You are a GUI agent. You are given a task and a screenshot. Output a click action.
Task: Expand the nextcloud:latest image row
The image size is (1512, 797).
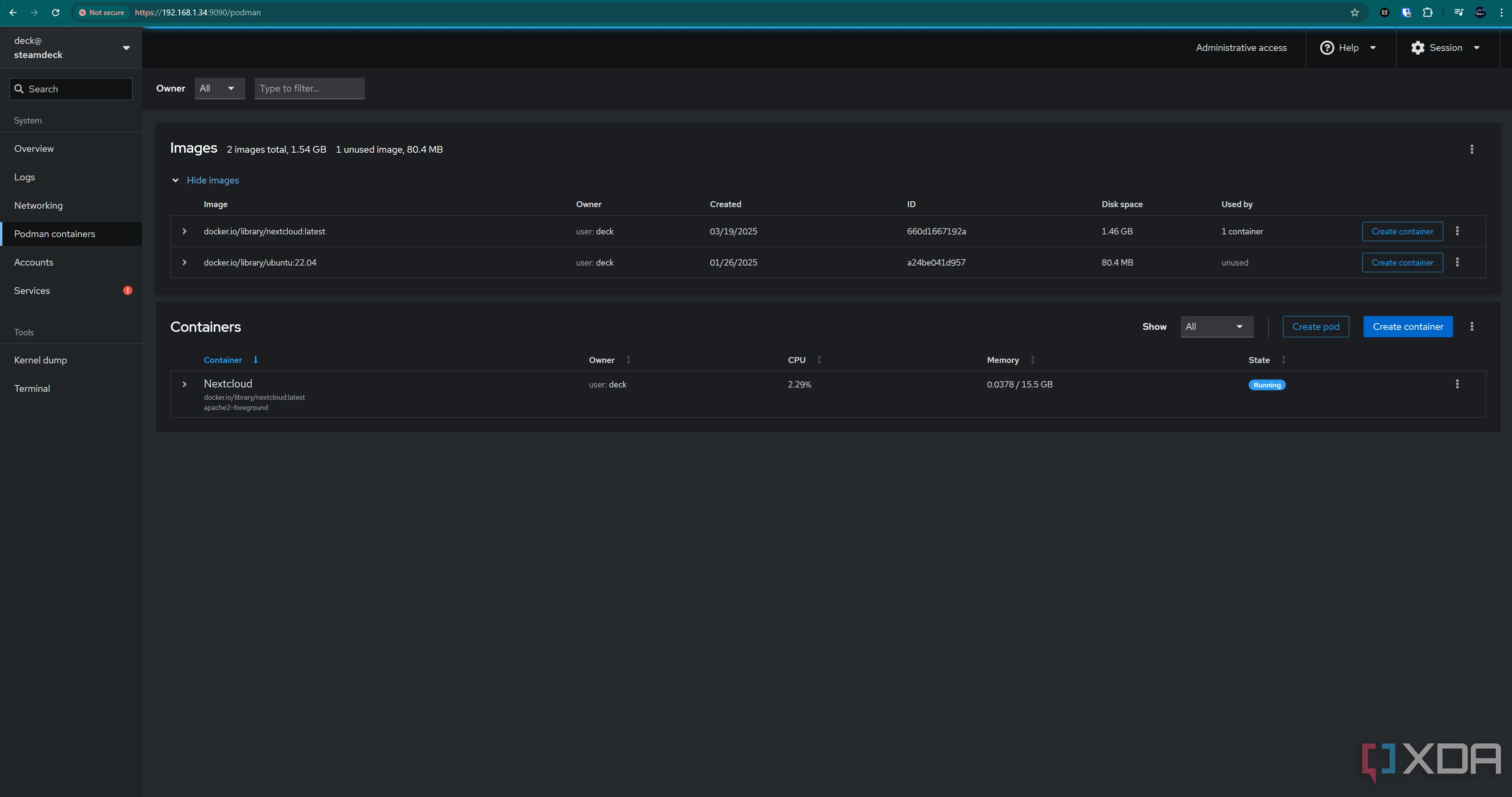(x=184, y=231)
